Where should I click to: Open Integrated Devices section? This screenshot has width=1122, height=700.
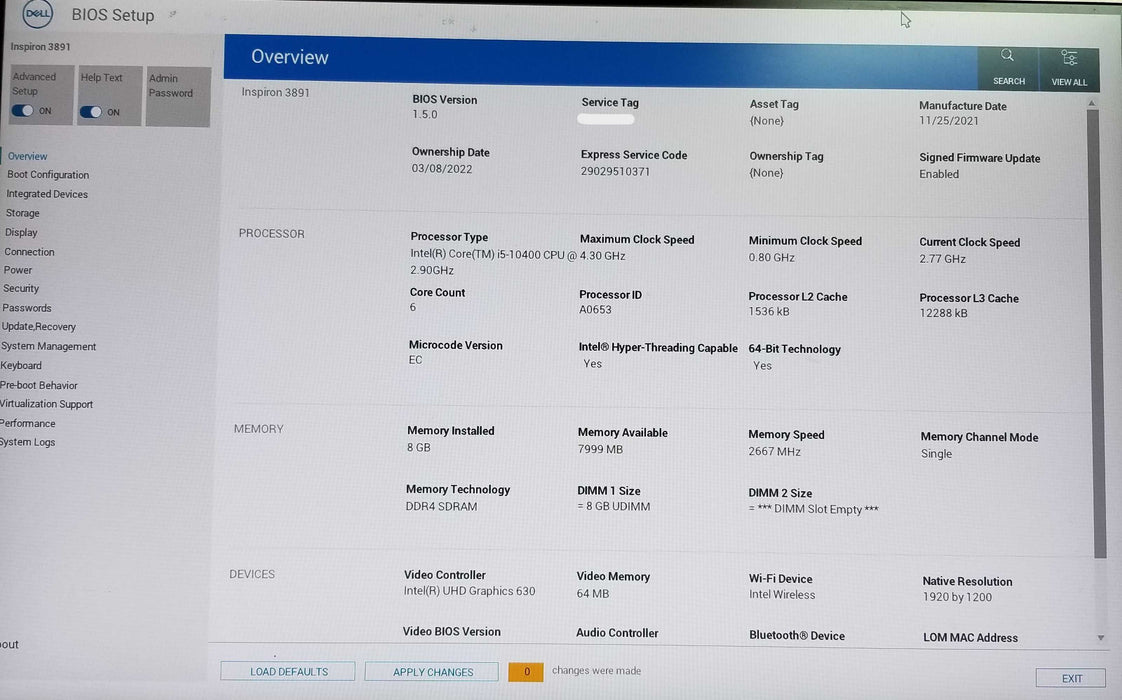47,194
